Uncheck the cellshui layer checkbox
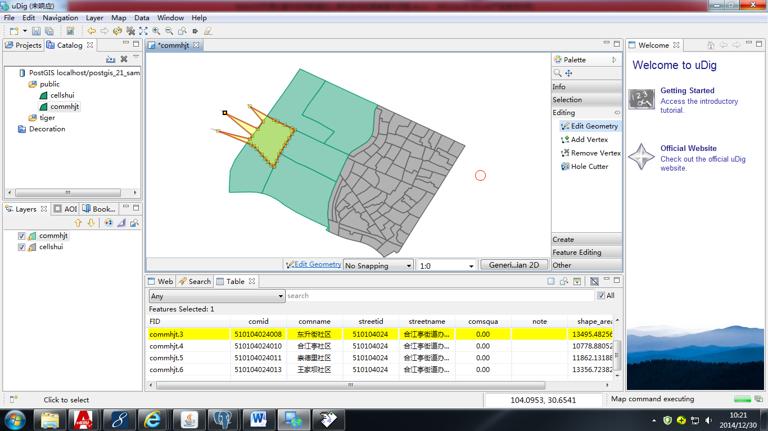Viewport: 768px width, 431px height. pos(22,246)
